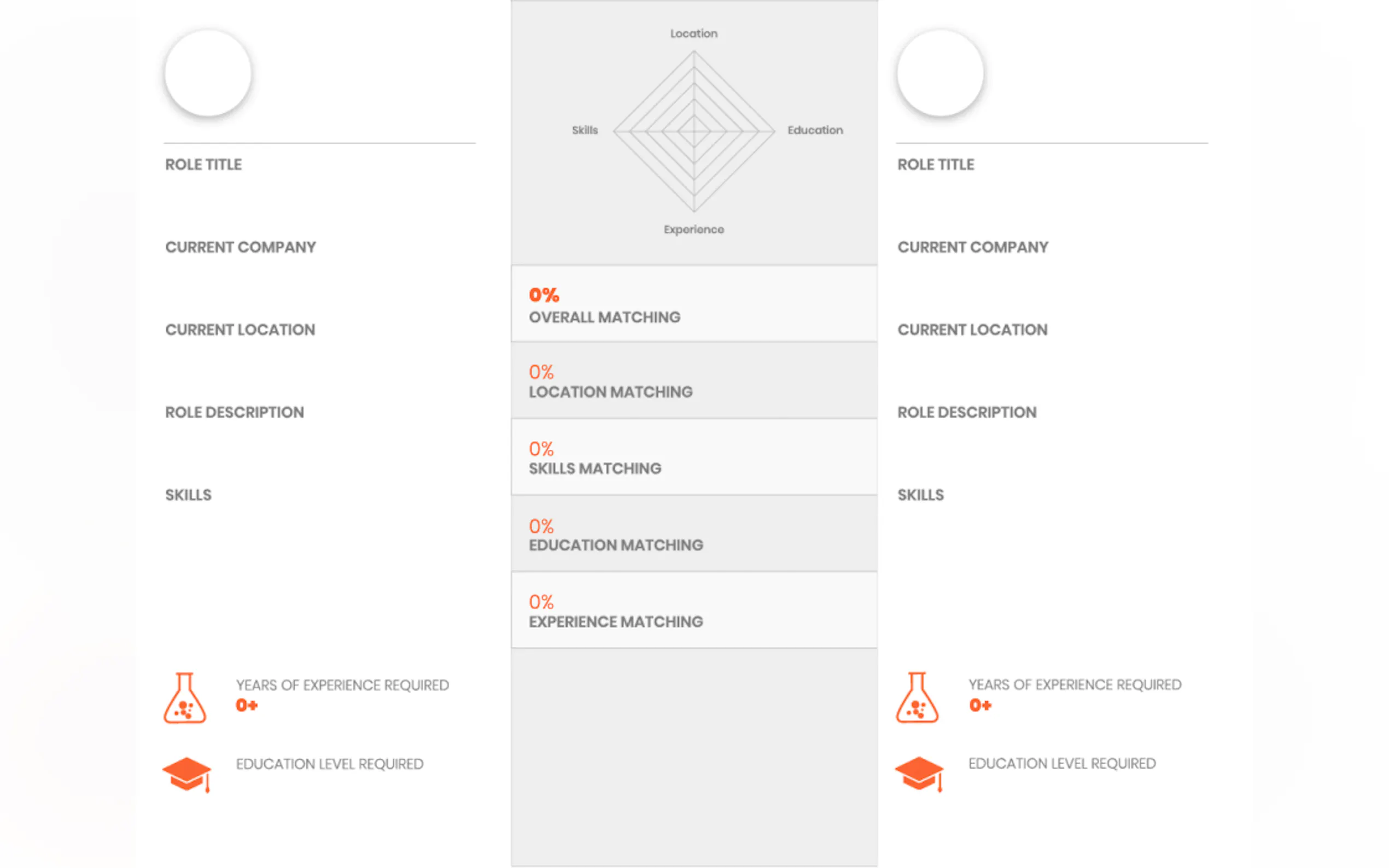Select the Location Matching row
Screen dimensions: 1389x868
(693, 381)
